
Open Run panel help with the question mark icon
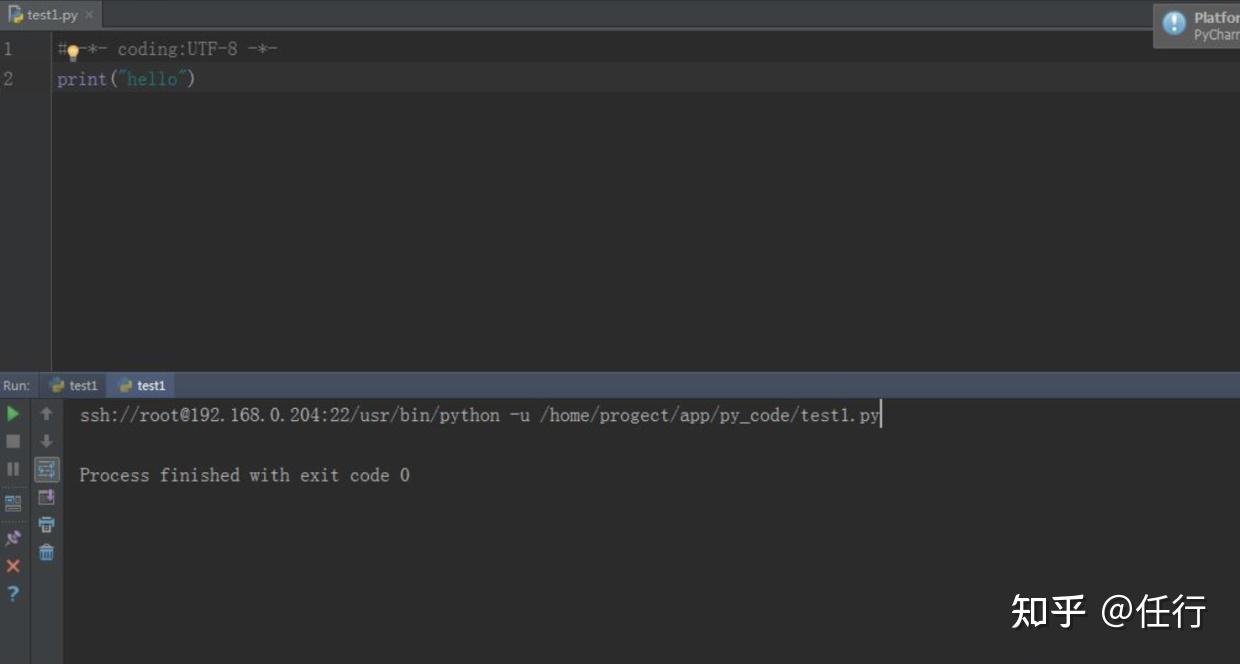[13, 593]
